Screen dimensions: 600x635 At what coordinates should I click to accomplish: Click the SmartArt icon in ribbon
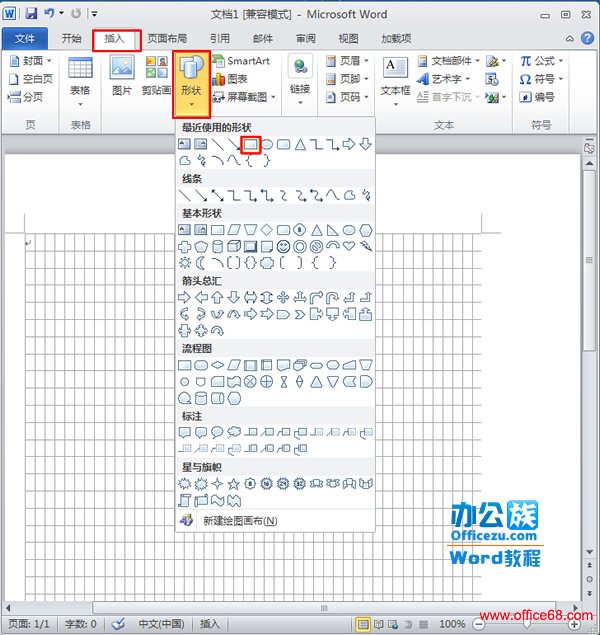241,61
